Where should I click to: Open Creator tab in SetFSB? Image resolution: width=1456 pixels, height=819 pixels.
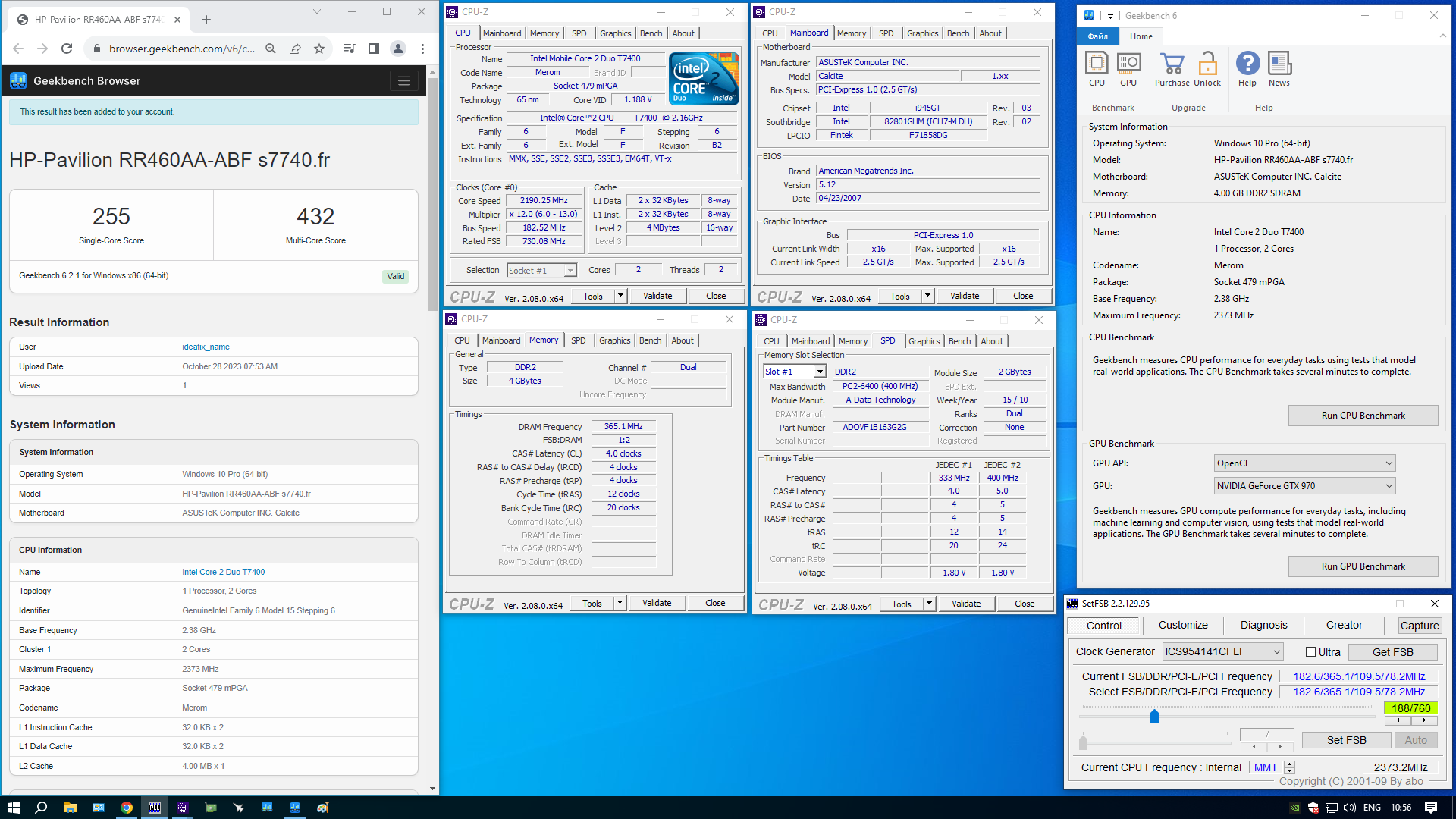[1344, 625]
